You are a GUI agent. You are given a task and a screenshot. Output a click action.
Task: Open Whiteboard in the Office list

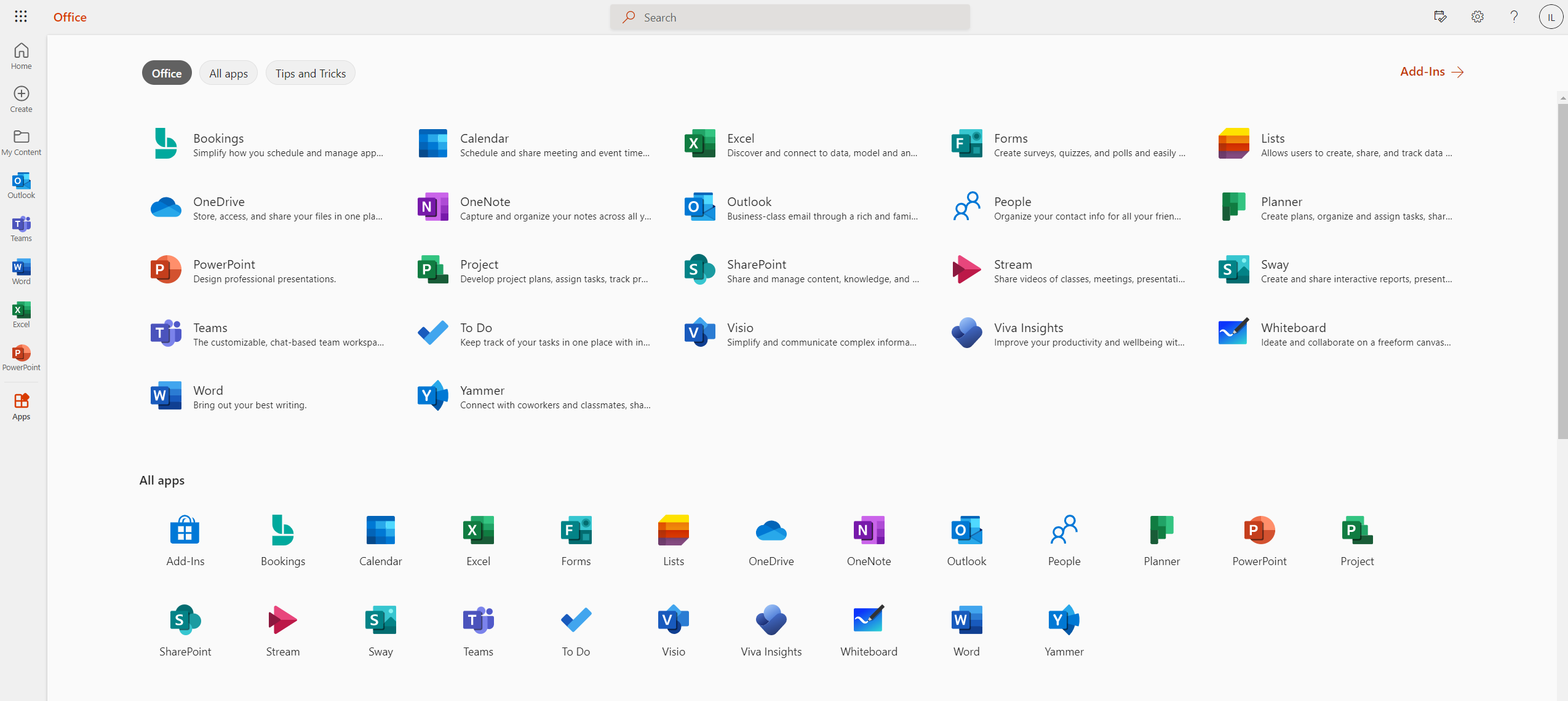click(x=1335, y=334)
